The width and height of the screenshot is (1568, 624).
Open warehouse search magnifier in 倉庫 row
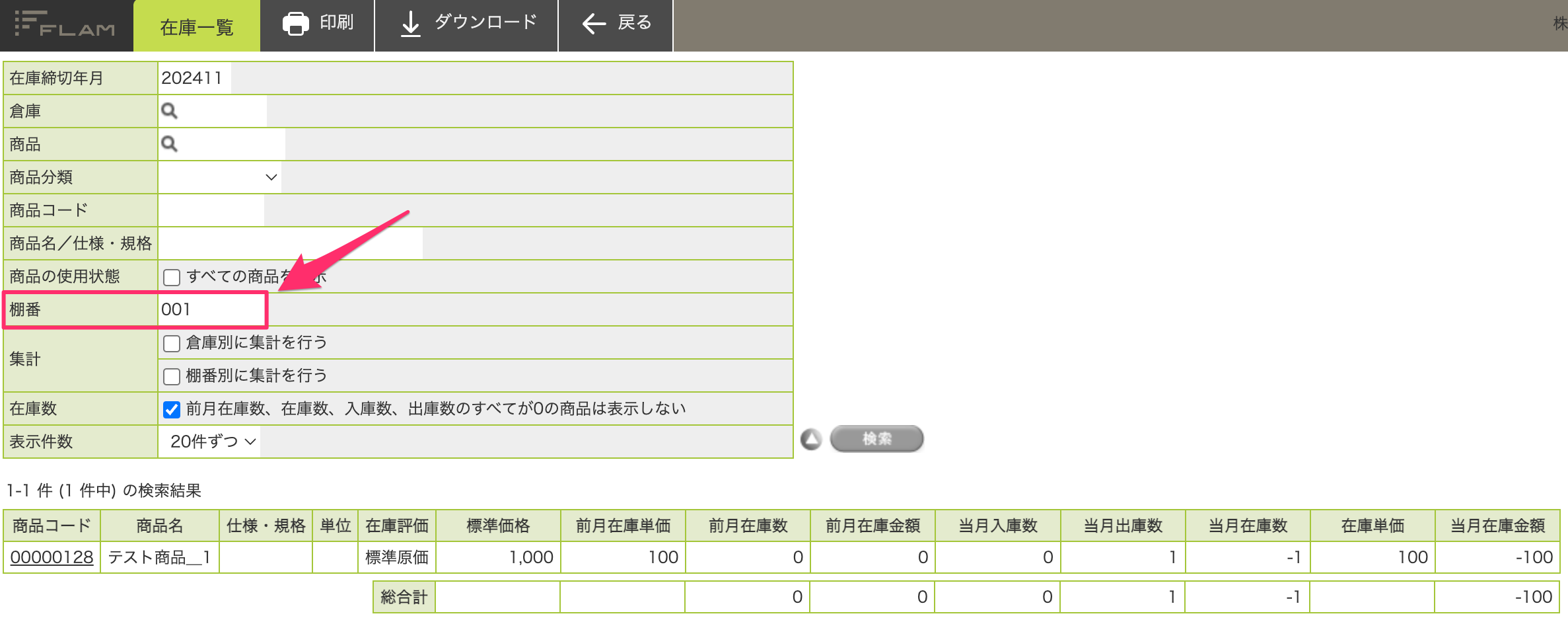coord(170,111)
